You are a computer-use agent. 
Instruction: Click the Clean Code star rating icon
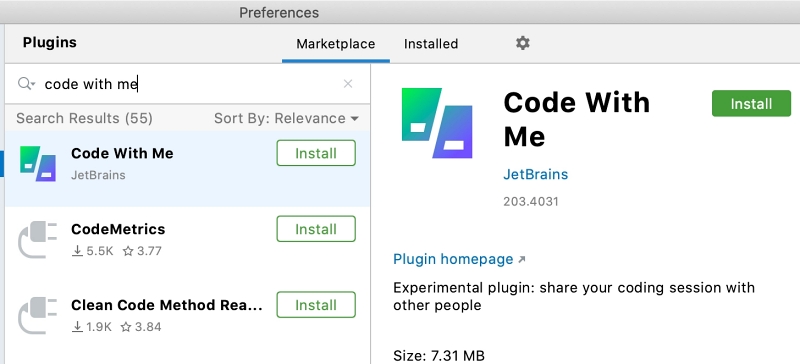coord(126,327)
